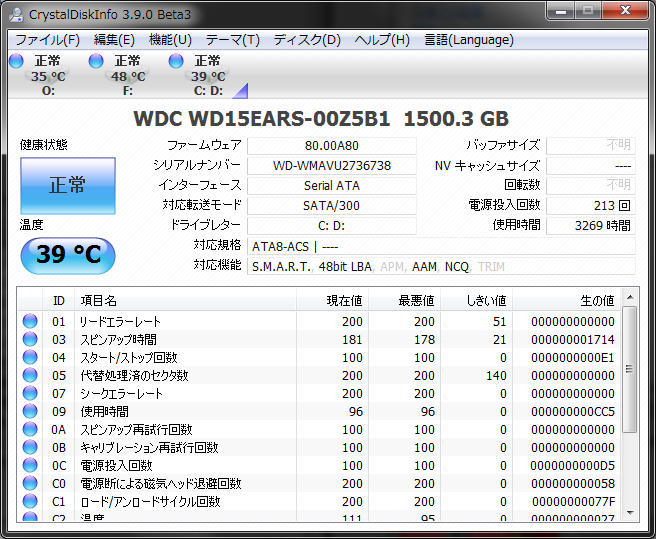Screen dimensions: 656x539
Task: Click the raw value 0000000000D5
Action: (573, 465)
